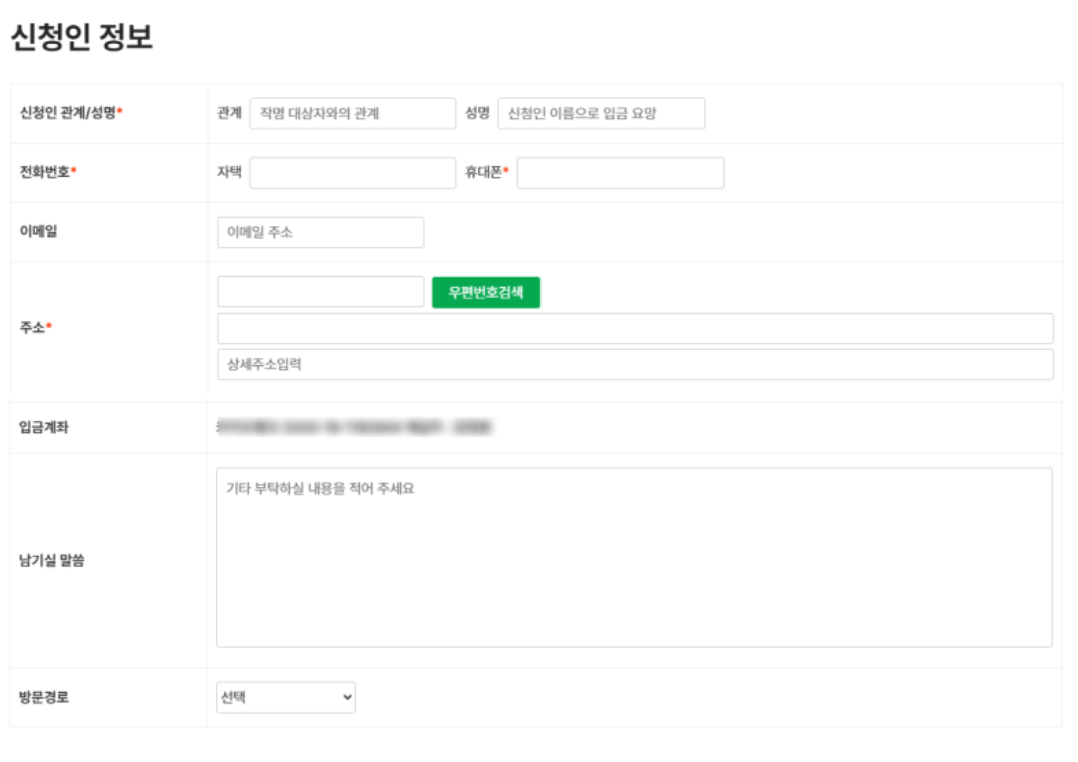Click the 주소 required label
This screenshot has height=762, width=1078.
(36, 327)
